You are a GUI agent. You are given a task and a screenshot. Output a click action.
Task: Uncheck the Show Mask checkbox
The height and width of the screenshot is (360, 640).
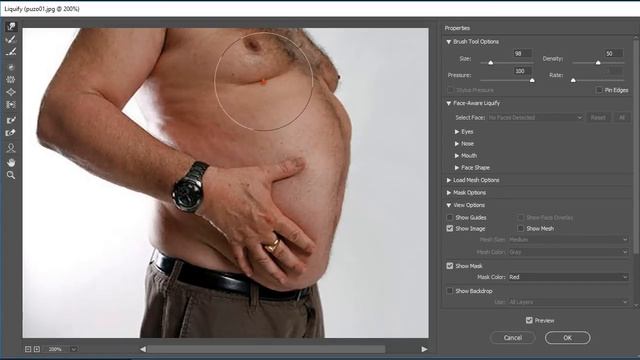(x=450, y=266)
